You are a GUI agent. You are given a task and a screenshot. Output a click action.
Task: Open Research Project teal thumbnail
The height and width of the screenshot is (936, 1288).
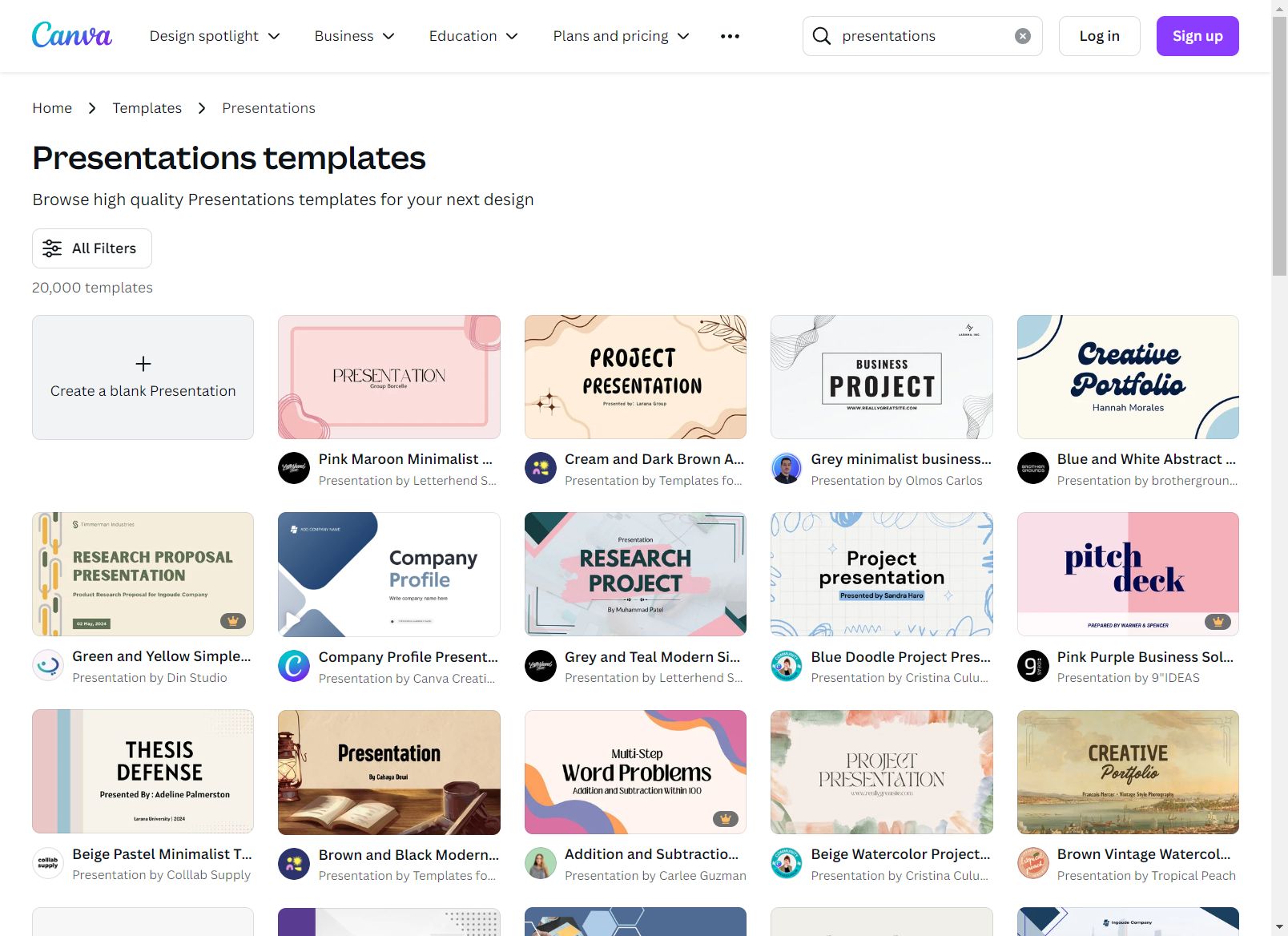click(635, 575)
